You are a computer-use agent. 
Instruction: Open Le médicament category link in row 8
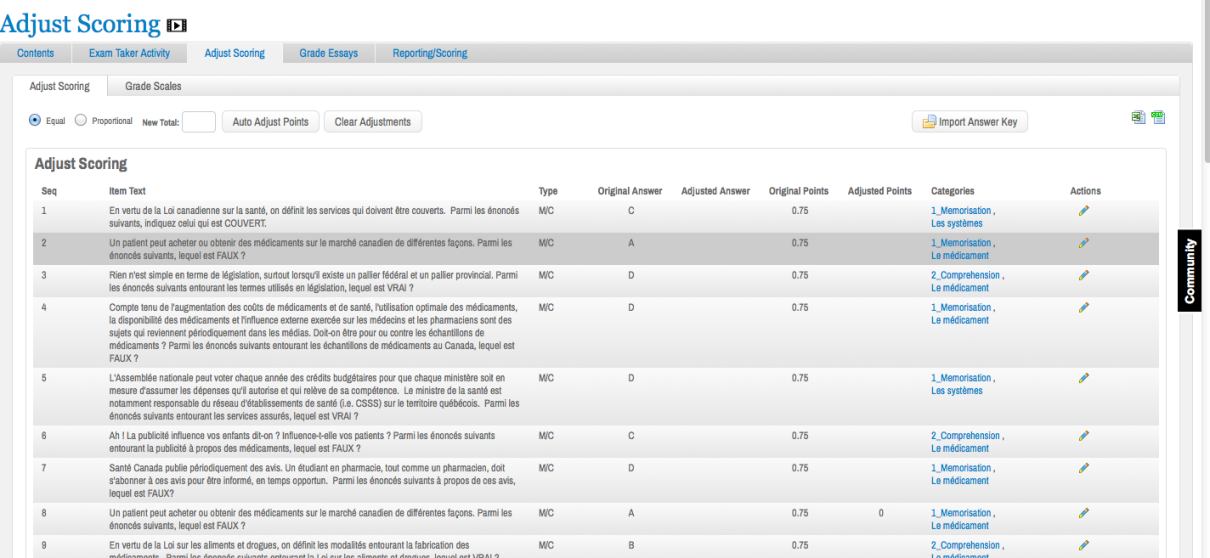tap(960, 526)
